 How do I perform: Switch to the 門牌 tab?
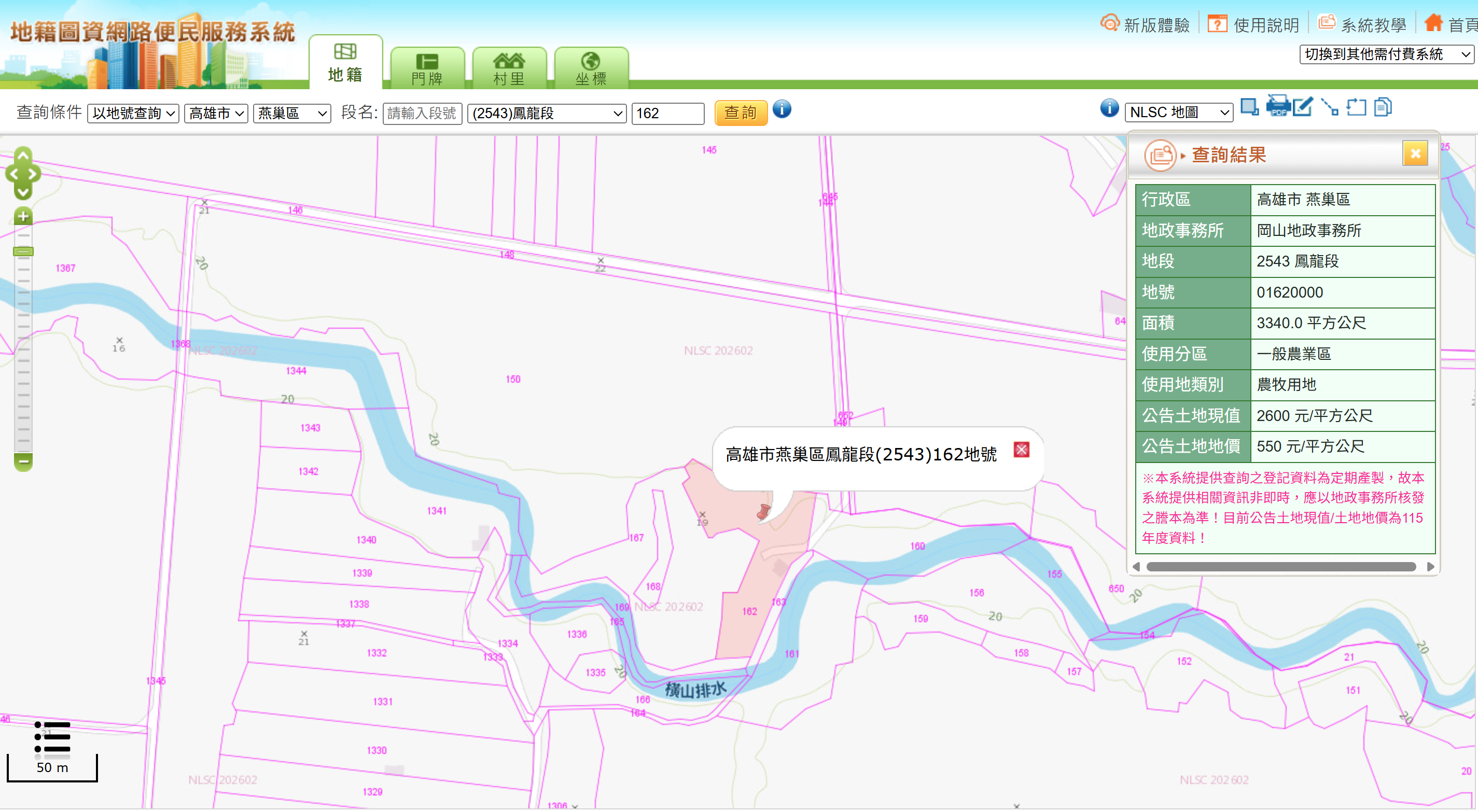pyautogui.click(x=427, y=69)
